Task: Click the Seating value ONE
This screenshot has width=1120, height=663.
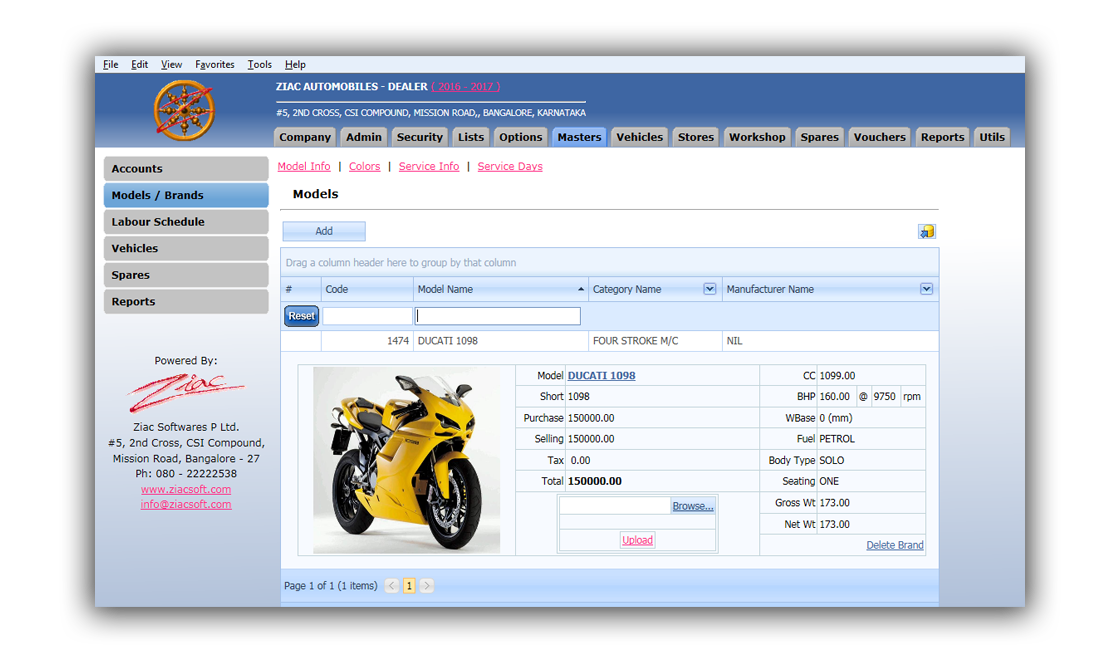Action: click(829, 482)
